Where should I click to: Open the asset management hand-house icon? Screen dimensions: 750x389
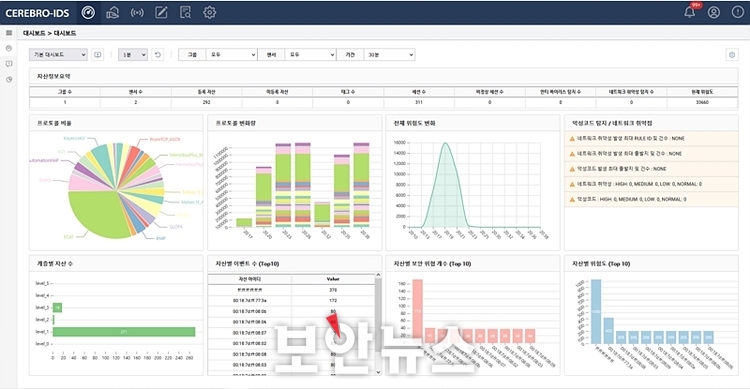(x=112, y=12)
